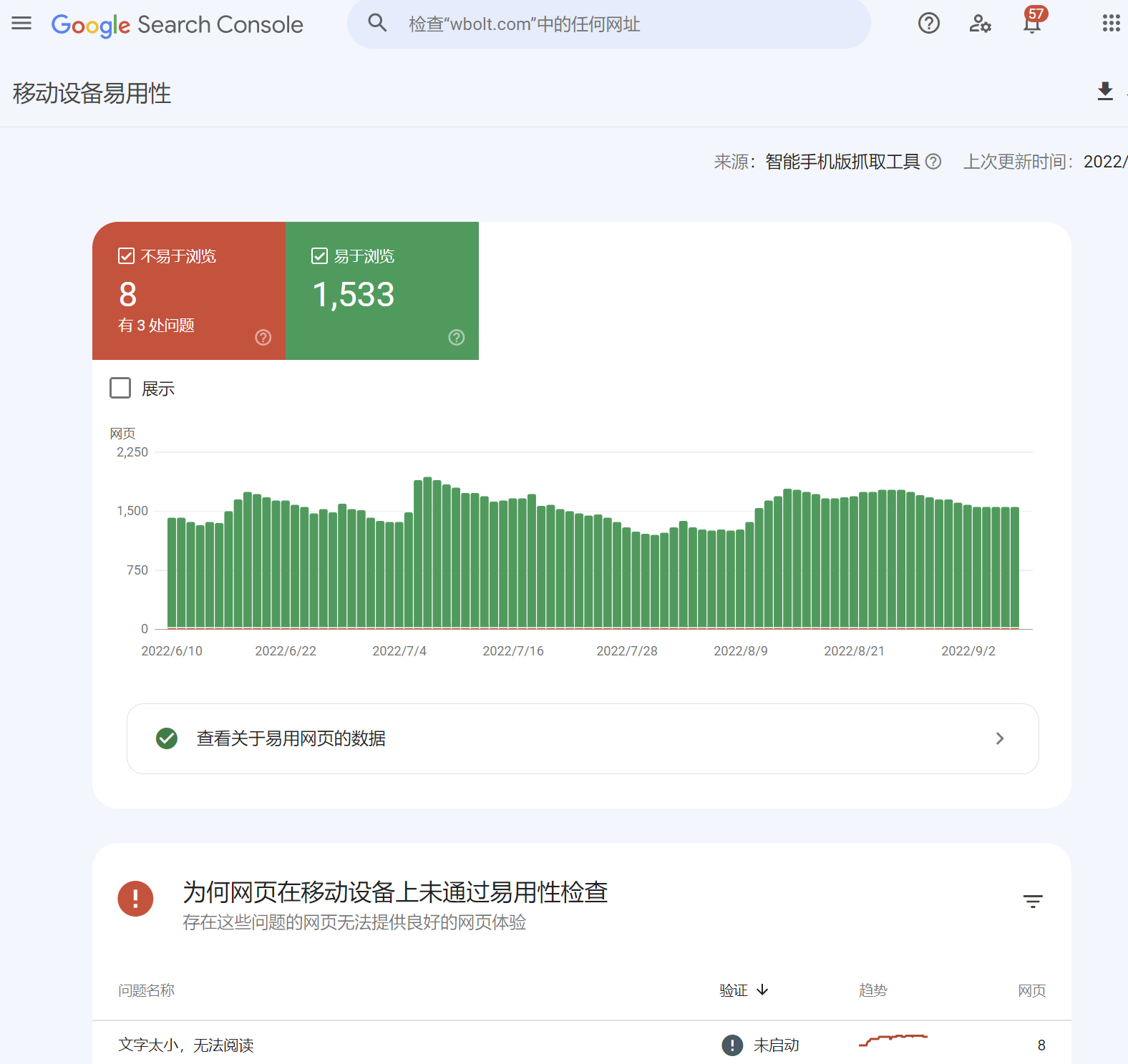The height and width of the screenshot is (1064, 1128).
Task: Open help icon in red 不易于浏览 card
Action: click(x=263, y=338)
